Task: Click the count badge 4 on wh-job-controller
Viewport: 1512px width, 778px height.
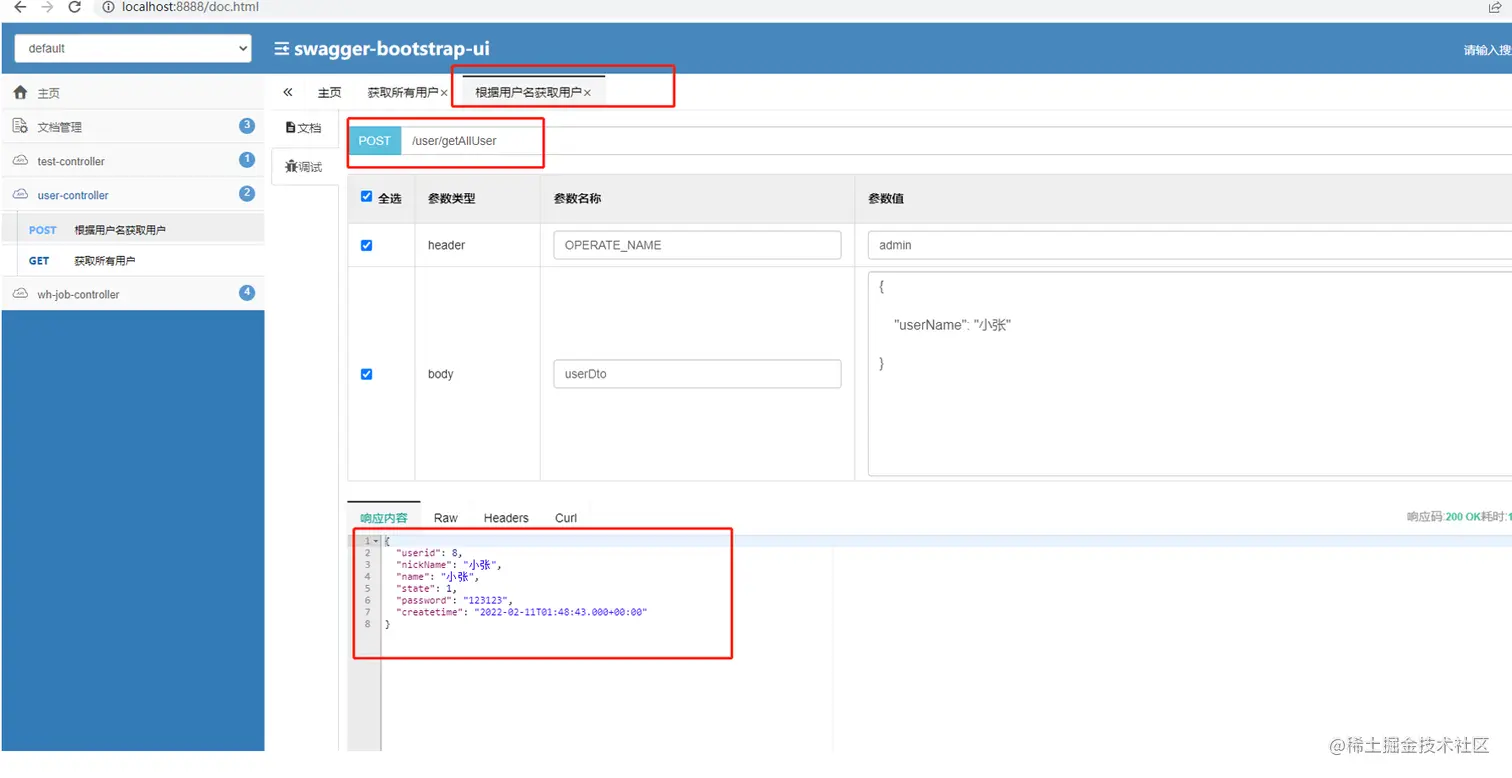Action: (247, 293)
